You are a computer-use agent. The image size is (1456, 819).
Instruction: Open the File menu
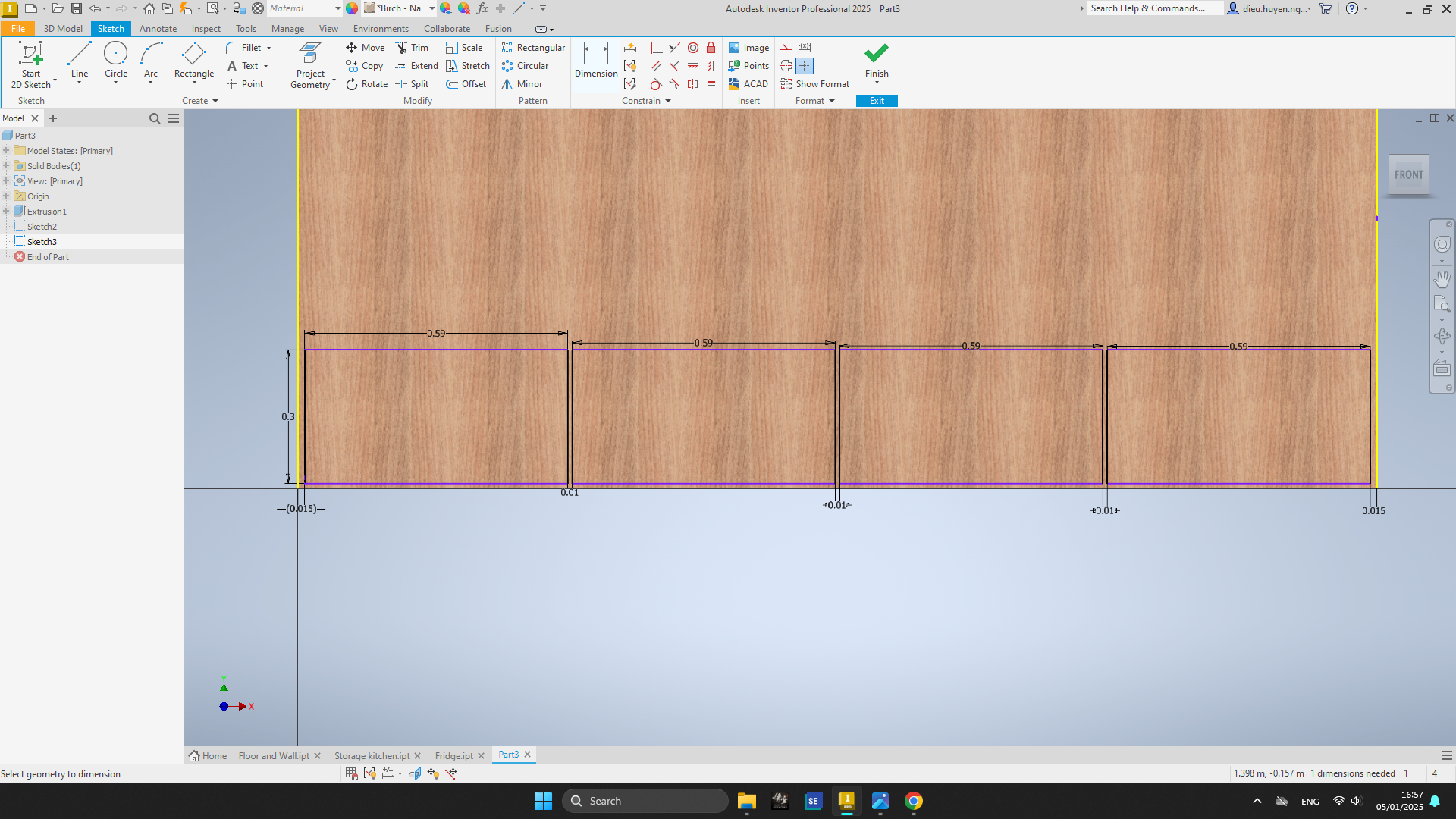click(17, 29)
